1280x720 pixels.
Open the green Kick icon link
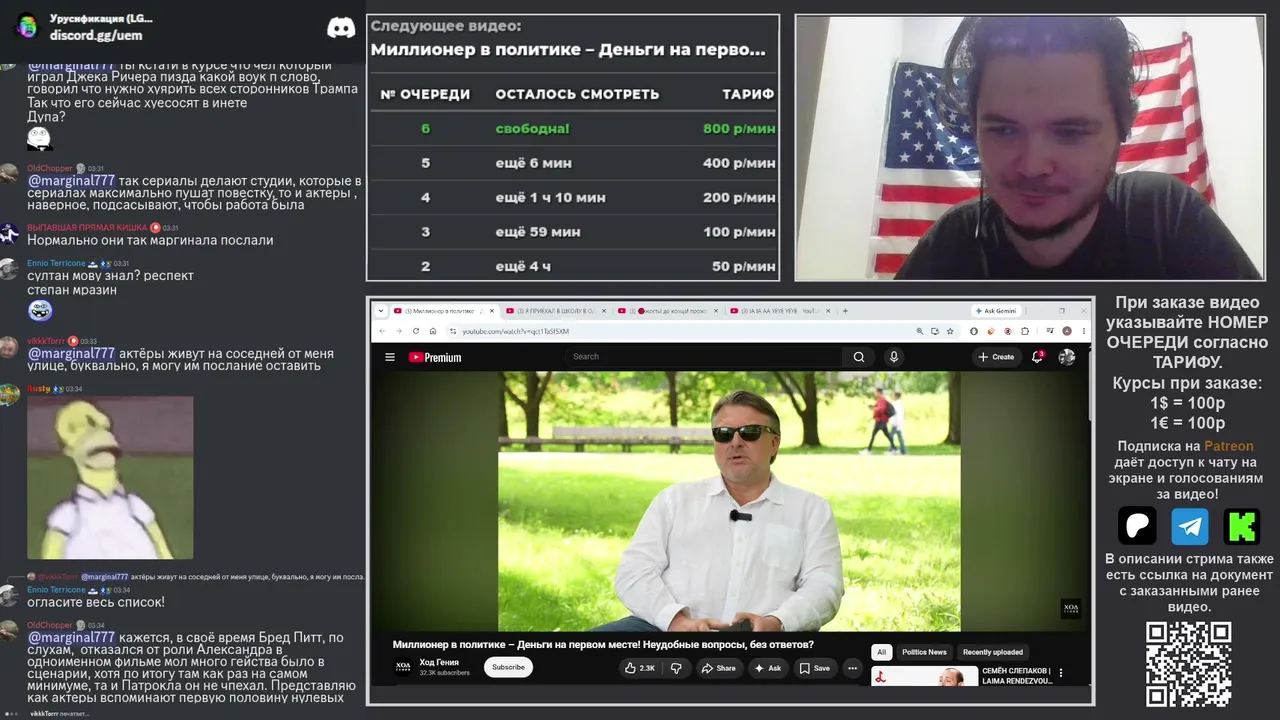(1242, 526)
